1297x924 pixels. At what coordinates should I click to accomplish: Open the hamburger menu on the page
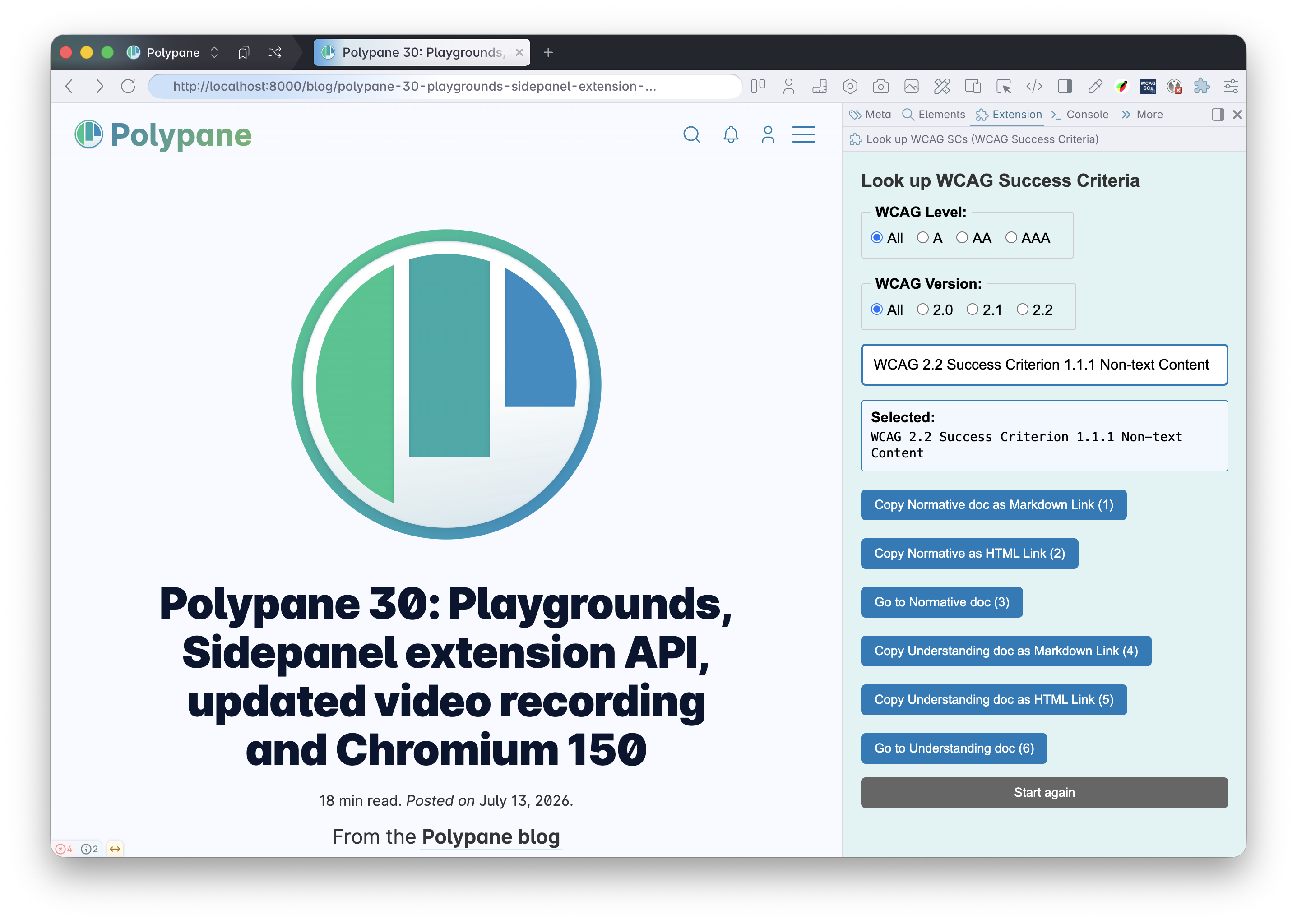[804, 135]
